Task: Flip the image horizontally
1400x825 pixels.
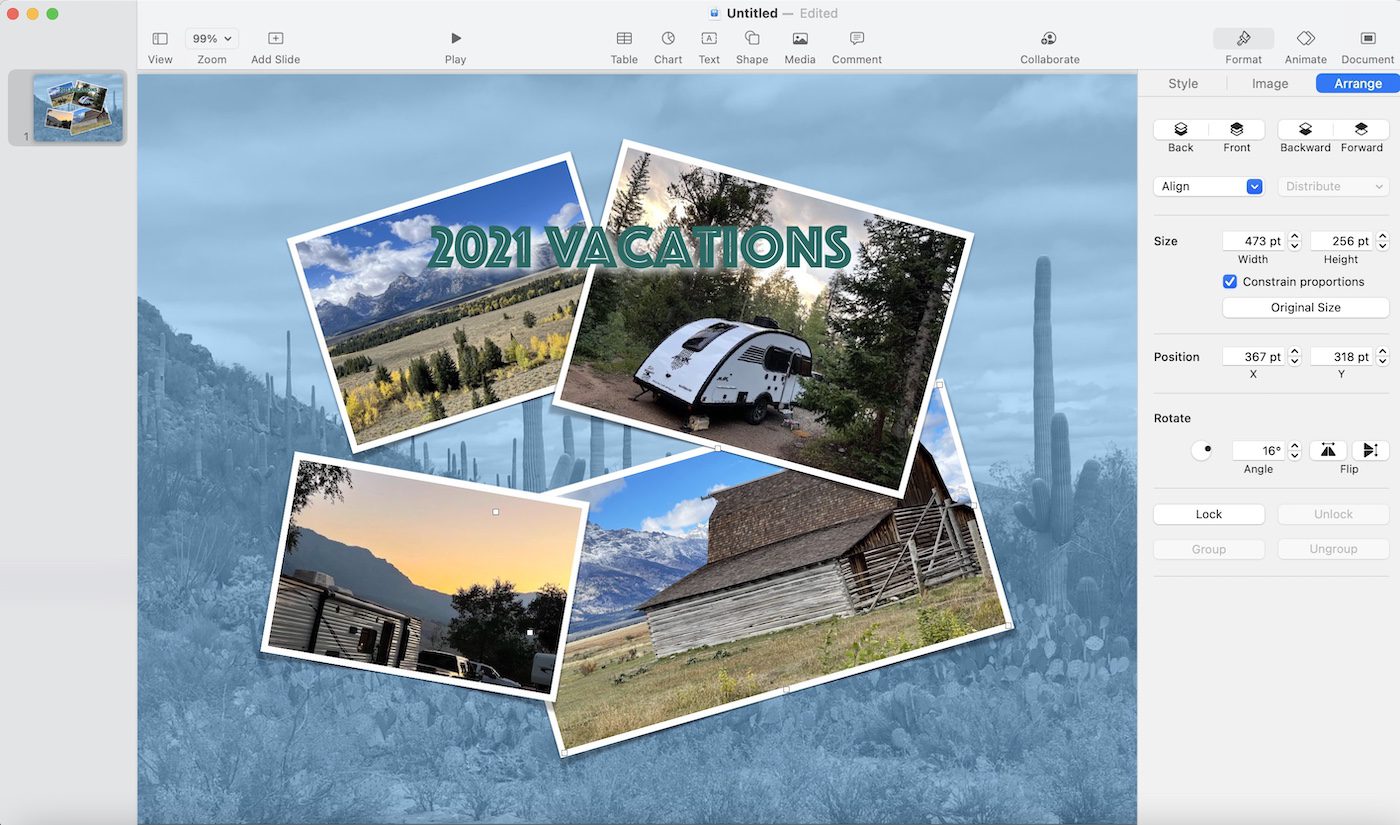Action: click(1328, 450)
